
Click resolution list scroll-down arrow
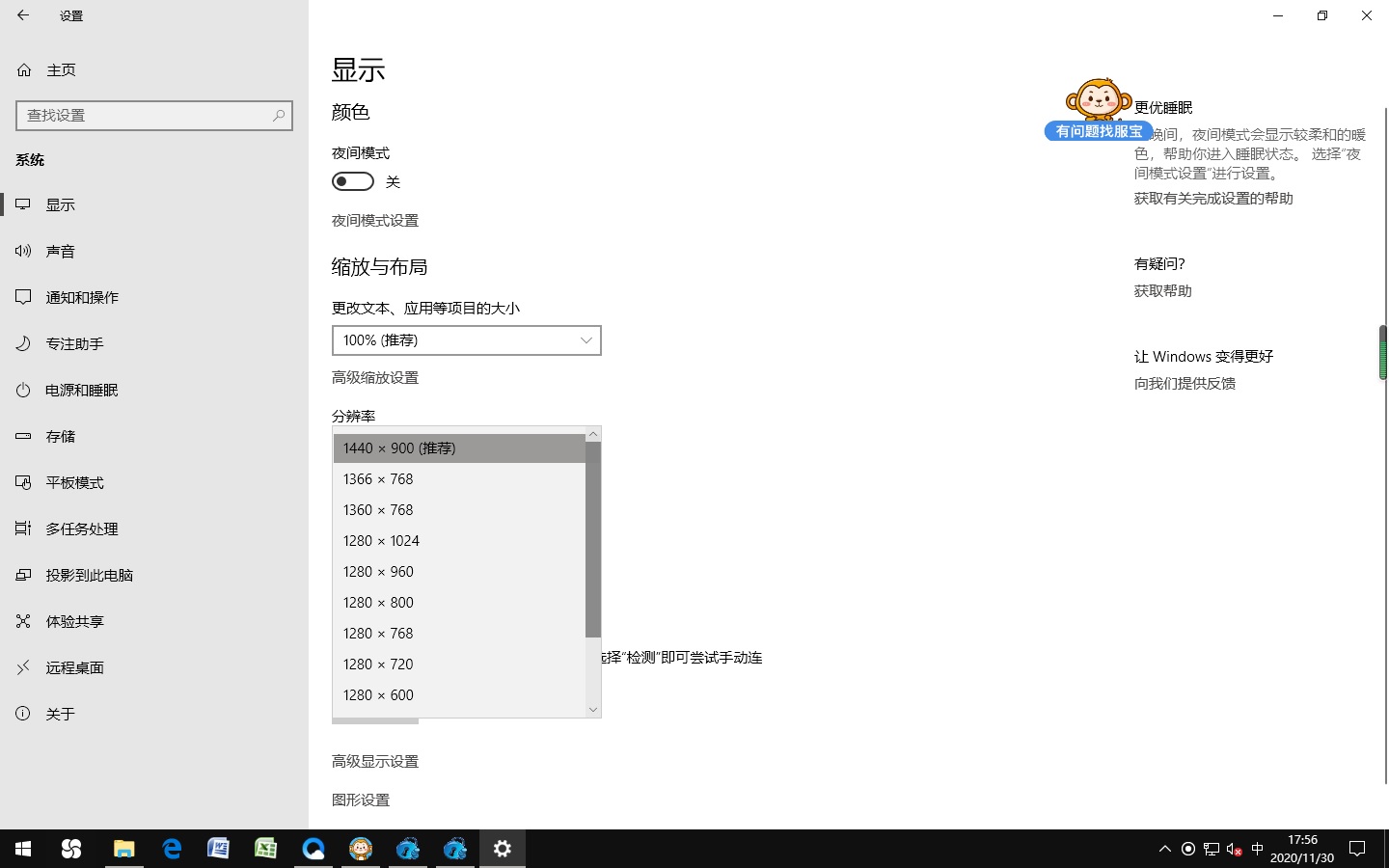[593, 710]
